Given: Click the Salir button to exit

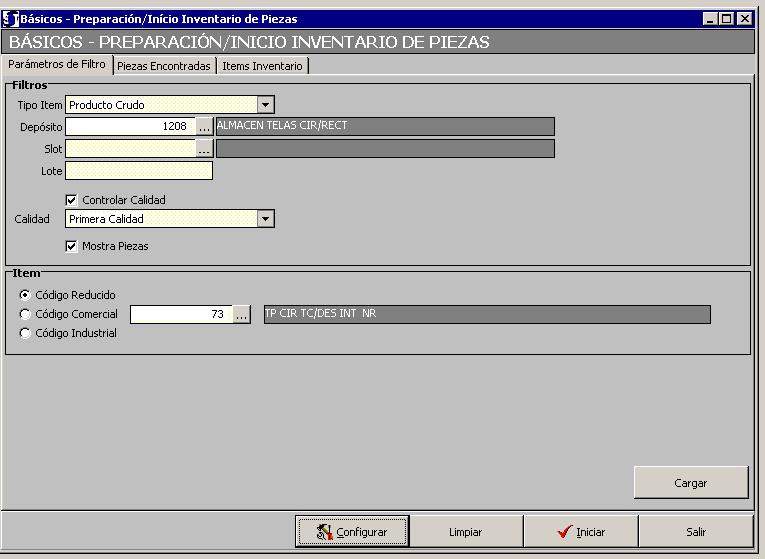Looking at the screenshot, I should pyautogui.click(x=695, y=532).
